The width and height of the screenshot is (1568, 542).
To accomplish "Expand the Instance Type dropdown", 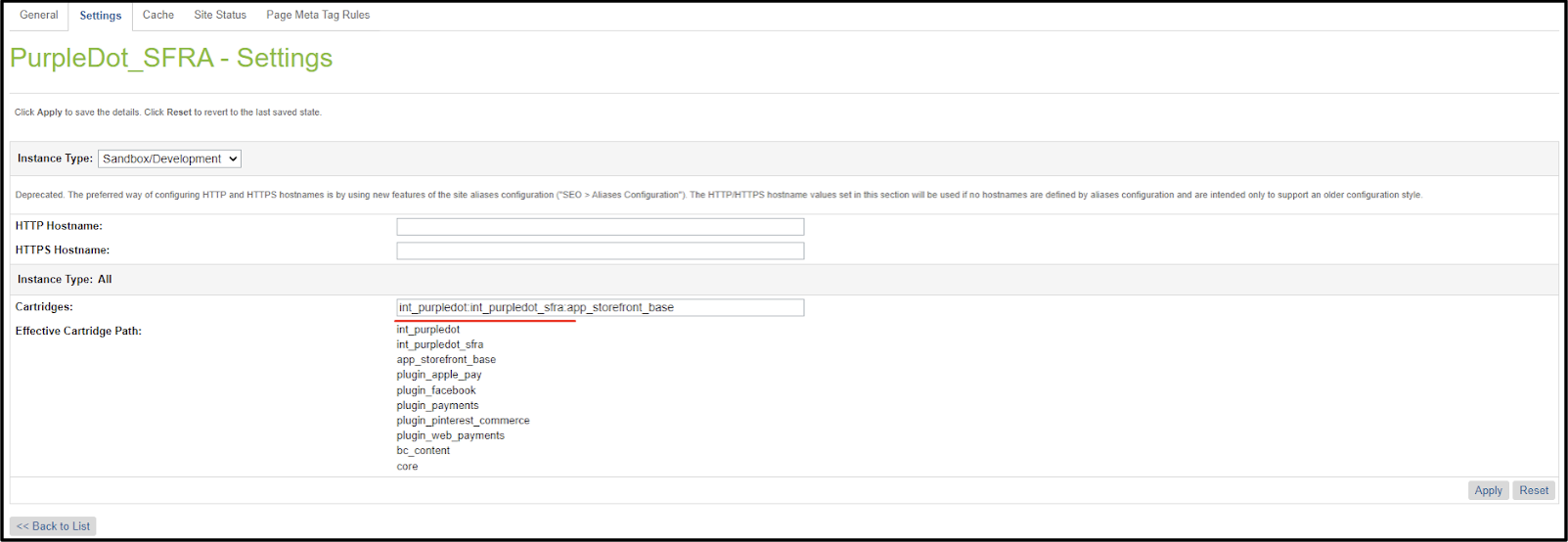I will click(x=169, y=158).
